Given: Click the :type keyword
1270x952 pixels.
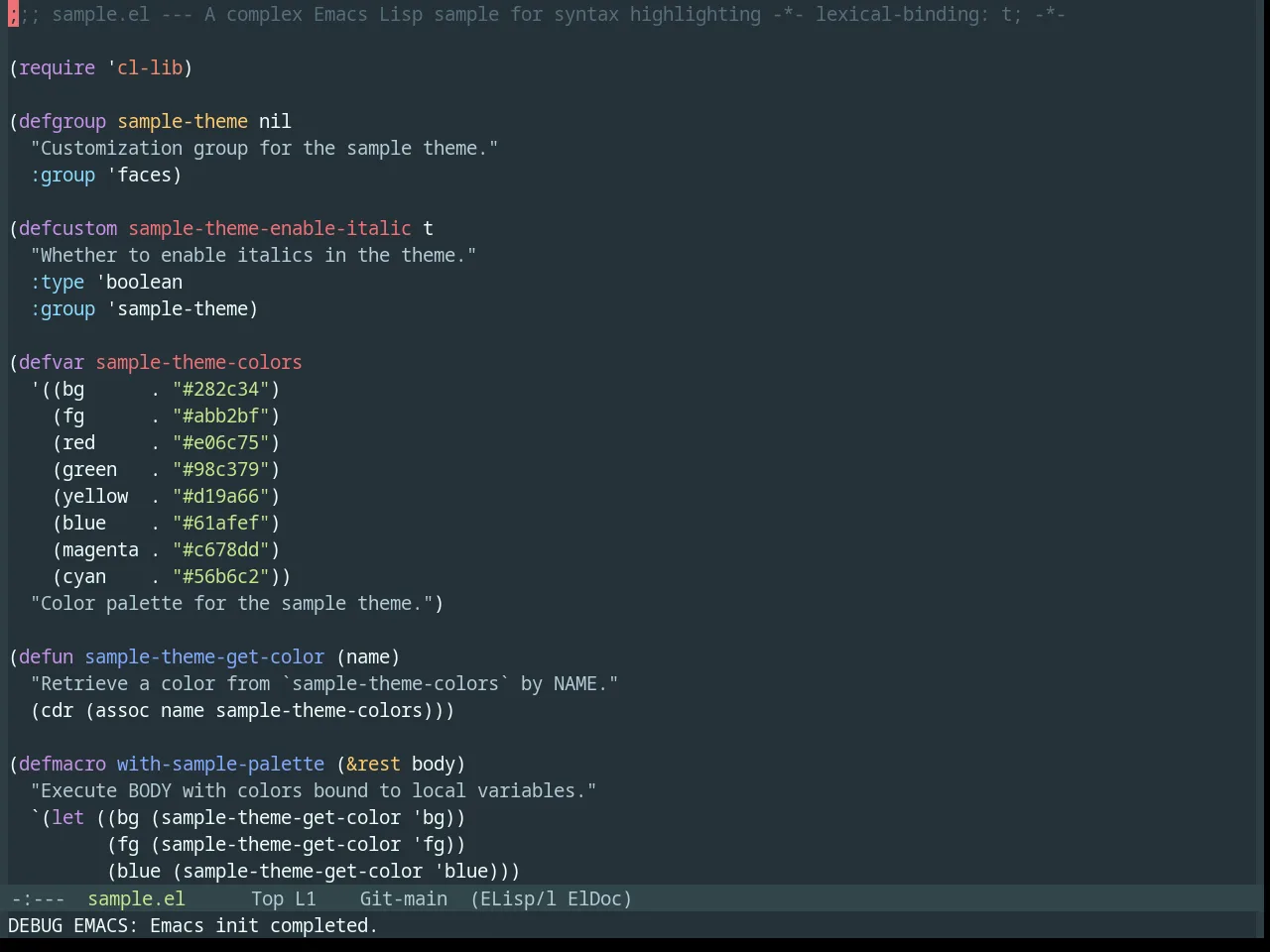Looking at the screenshot, I should [58, 282].
